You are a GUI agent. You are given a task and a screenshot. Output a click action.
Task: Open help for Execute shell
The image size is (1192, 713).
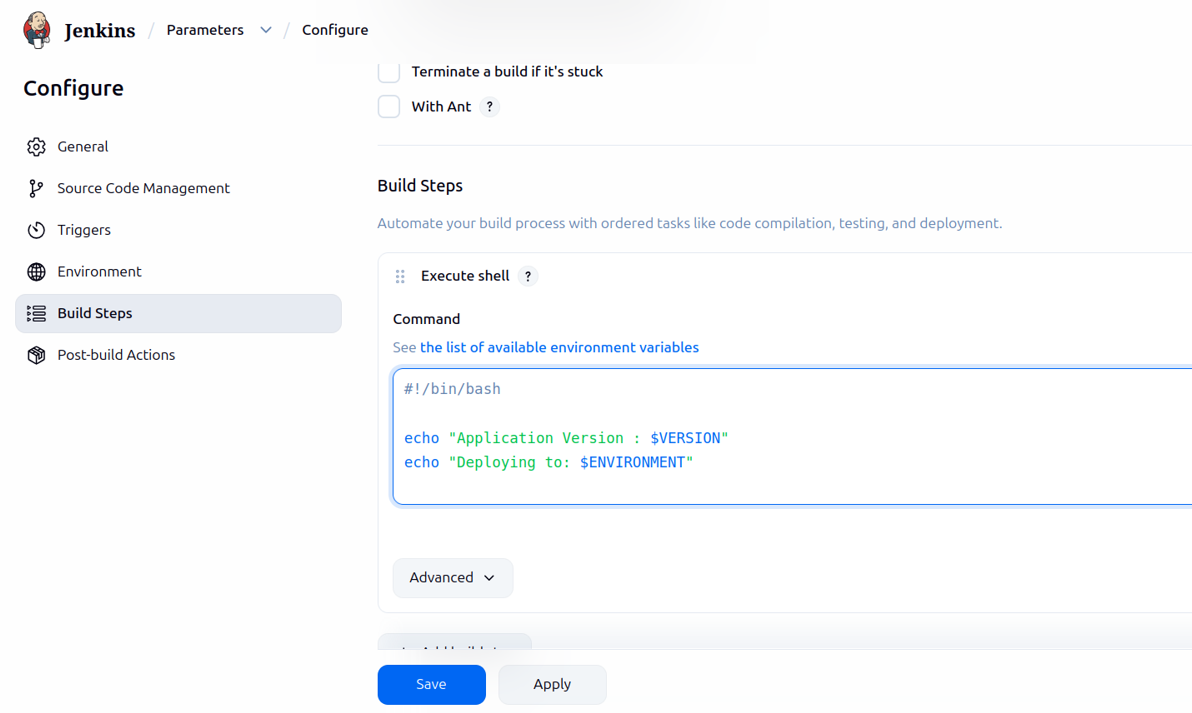click(x=528, y=276)
